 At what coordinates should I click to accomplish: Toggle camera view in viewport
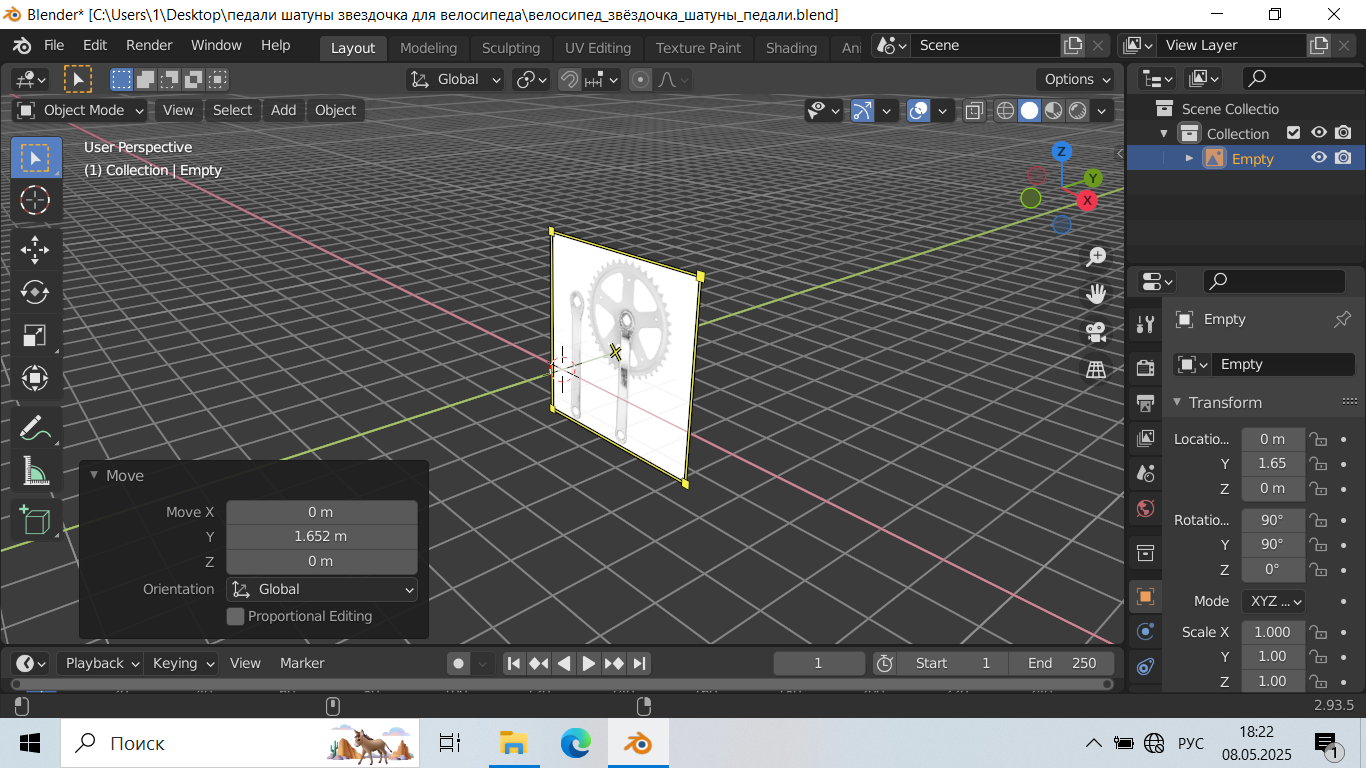point(1096,332)
